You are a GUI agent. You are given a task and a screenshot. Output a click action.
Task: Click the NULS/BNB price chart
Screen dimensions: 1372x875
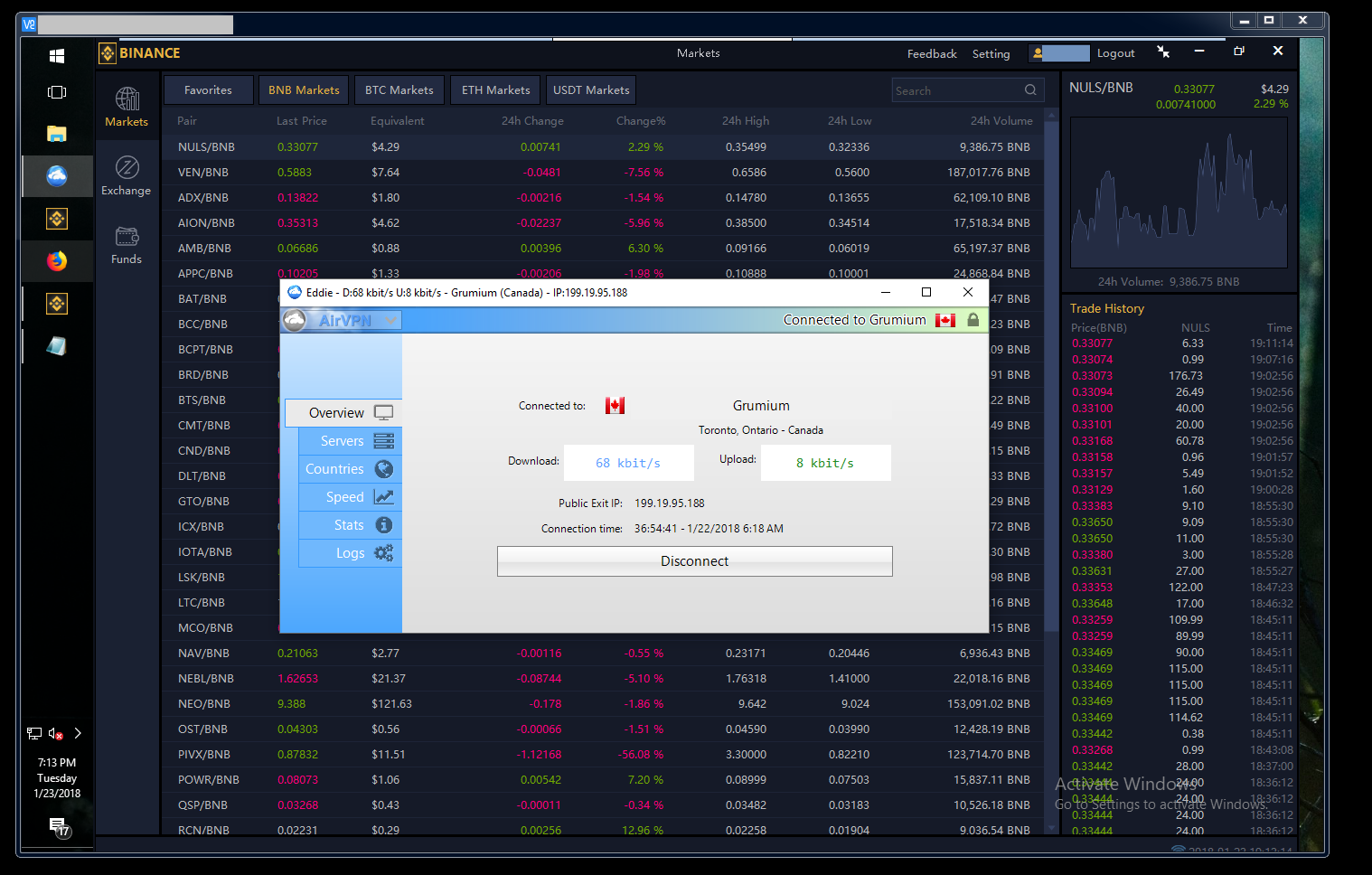pos(1179,193)
